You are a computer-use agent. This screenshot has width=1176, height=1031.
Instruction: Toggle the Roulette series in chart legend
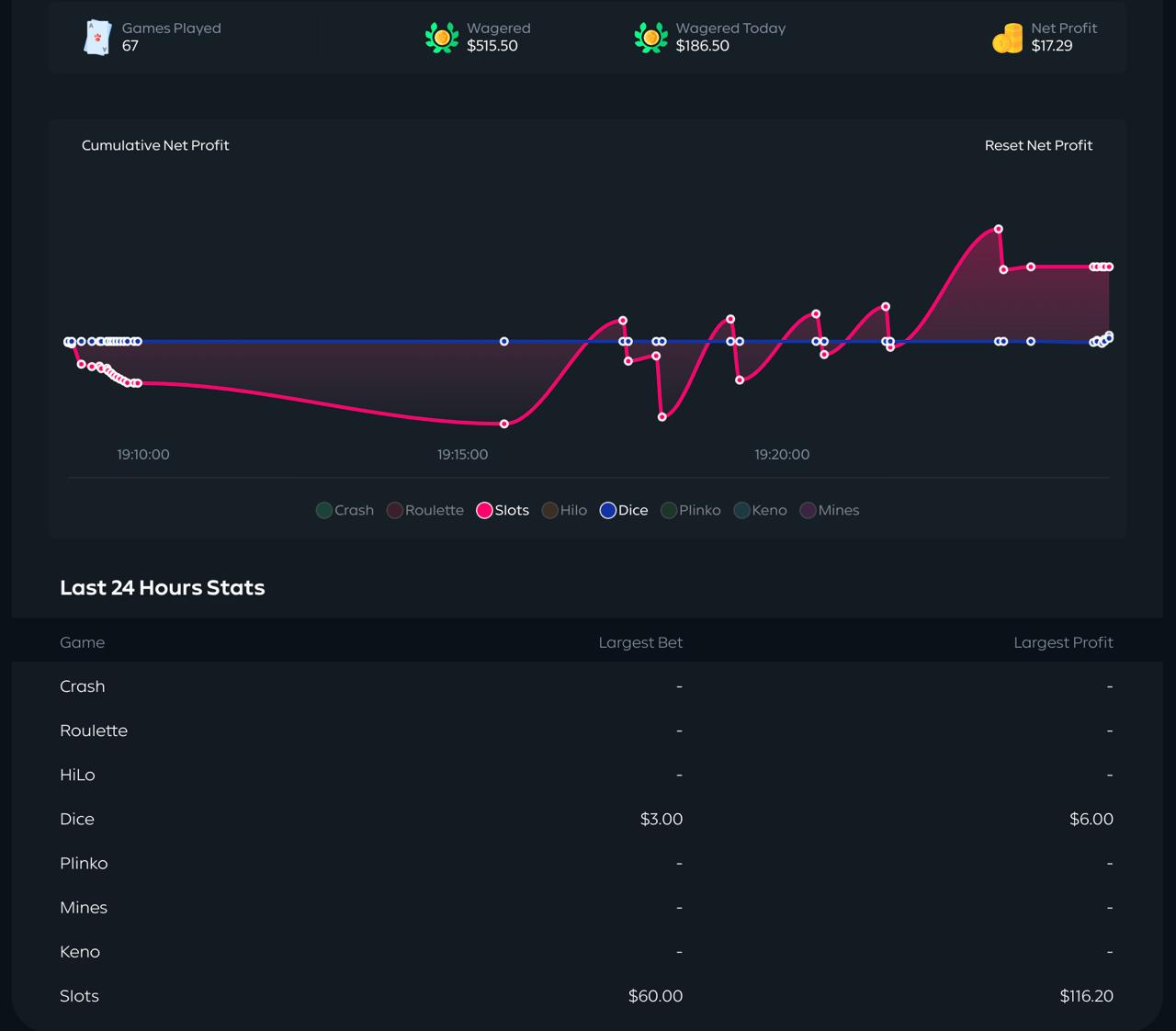pos(425,510)
